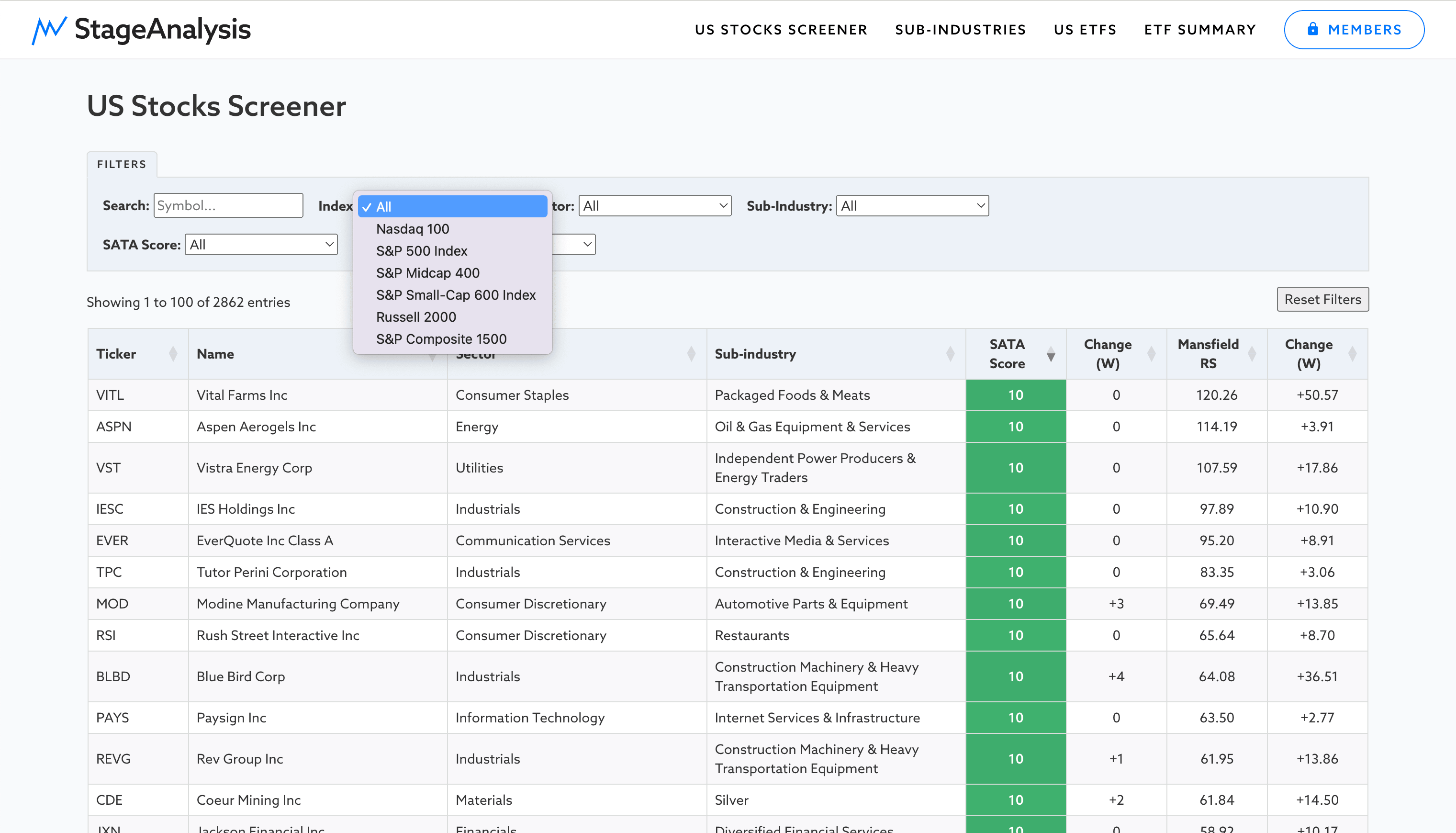Sort by SATA Score column arrows

tap(1051, 354)
